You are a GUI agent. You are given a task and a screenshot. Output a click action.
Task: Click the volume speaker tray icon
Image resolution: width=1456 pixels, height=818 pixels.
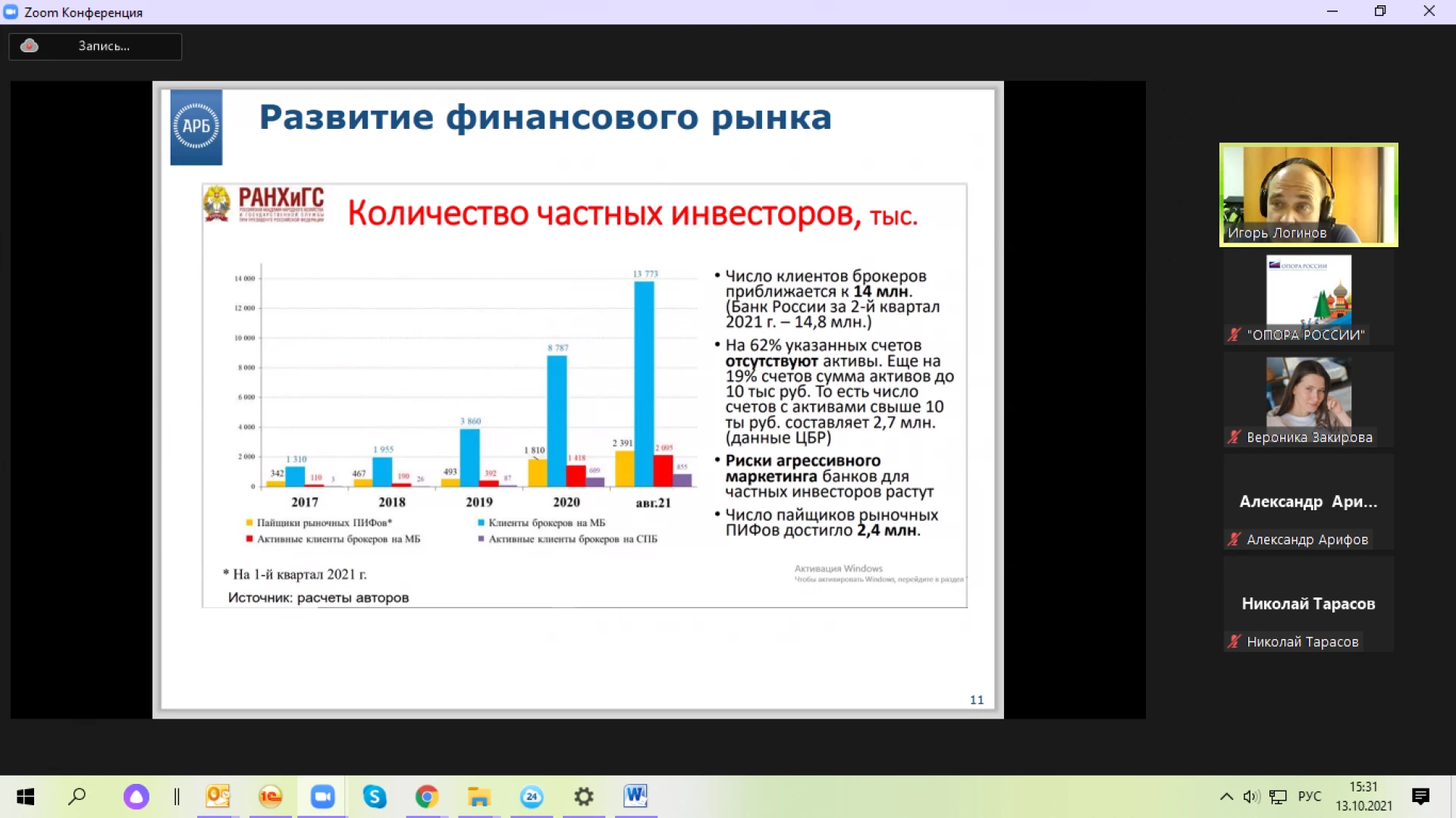click(1251, 797)
